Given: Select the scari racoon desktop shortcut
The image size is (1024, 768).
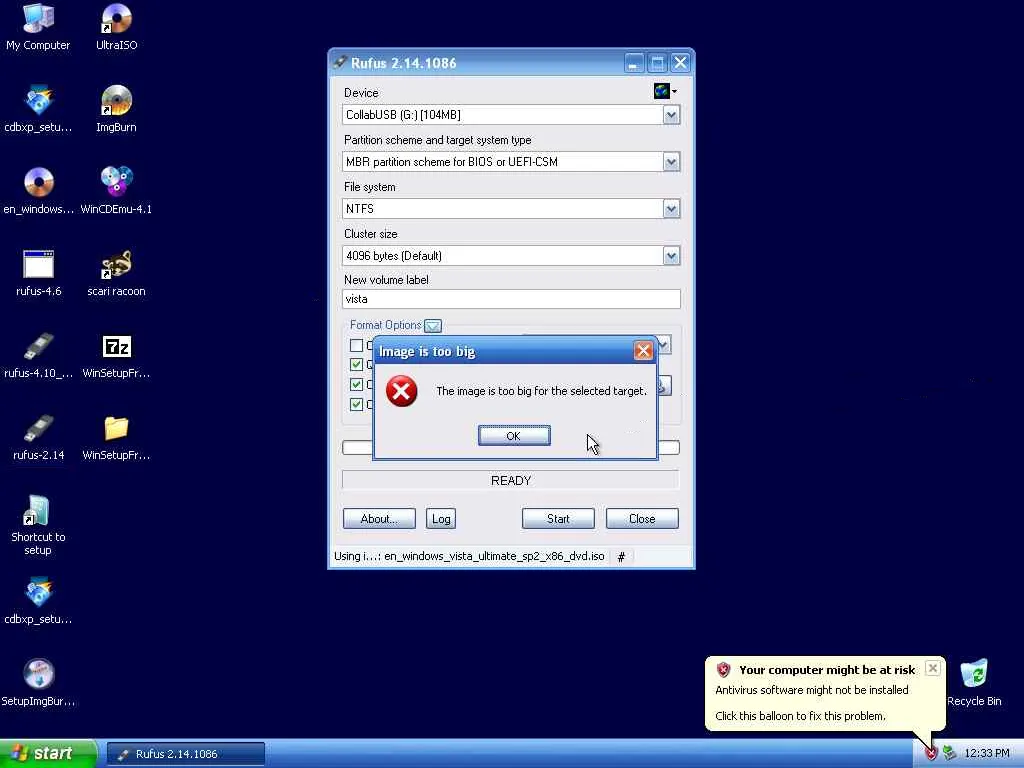Looking at the screenshot, I should [116, 273].
